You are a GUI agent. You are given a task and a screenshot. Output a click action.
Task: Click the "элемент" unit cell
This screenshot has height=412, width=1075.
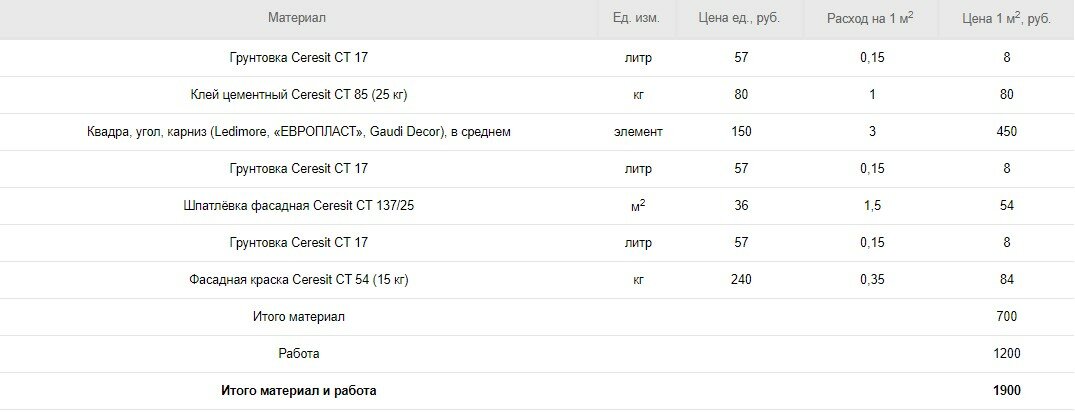point(637,132)
